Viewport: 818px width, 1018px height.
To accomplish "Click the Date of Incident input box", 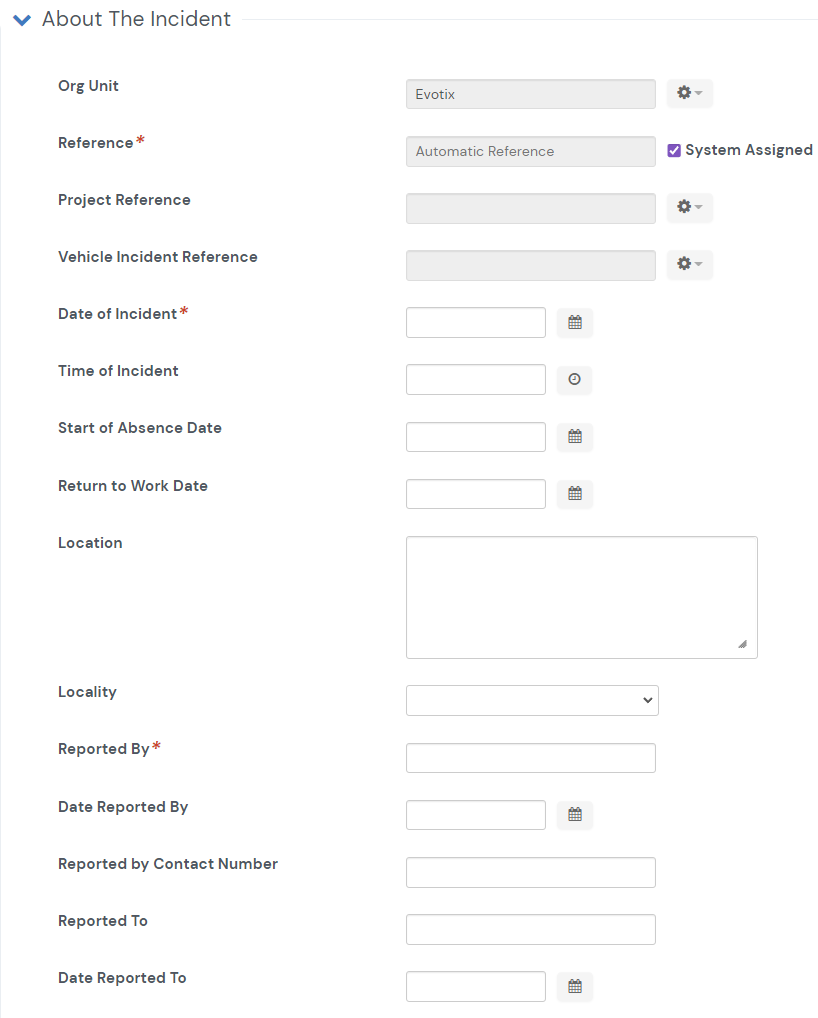I will pyautogui.click(x=476, y=323).
